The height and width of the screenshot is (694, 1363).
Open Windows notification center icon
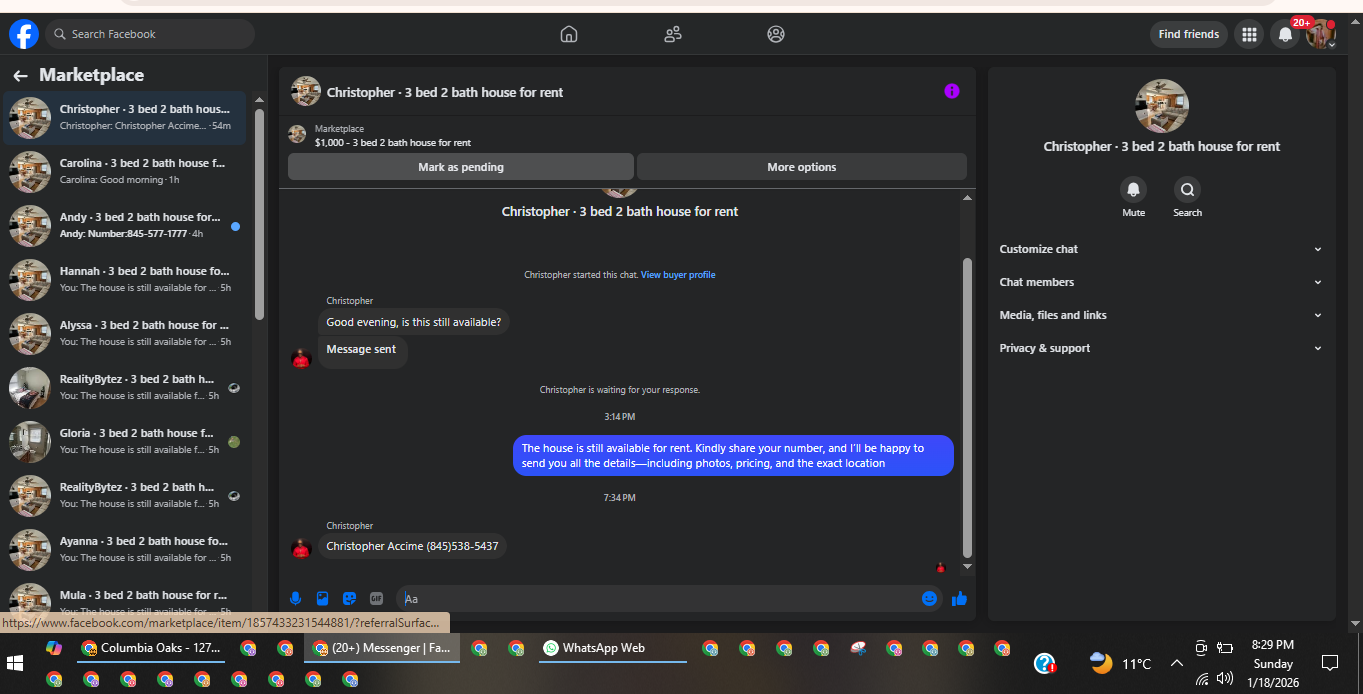pos(1330,663)
